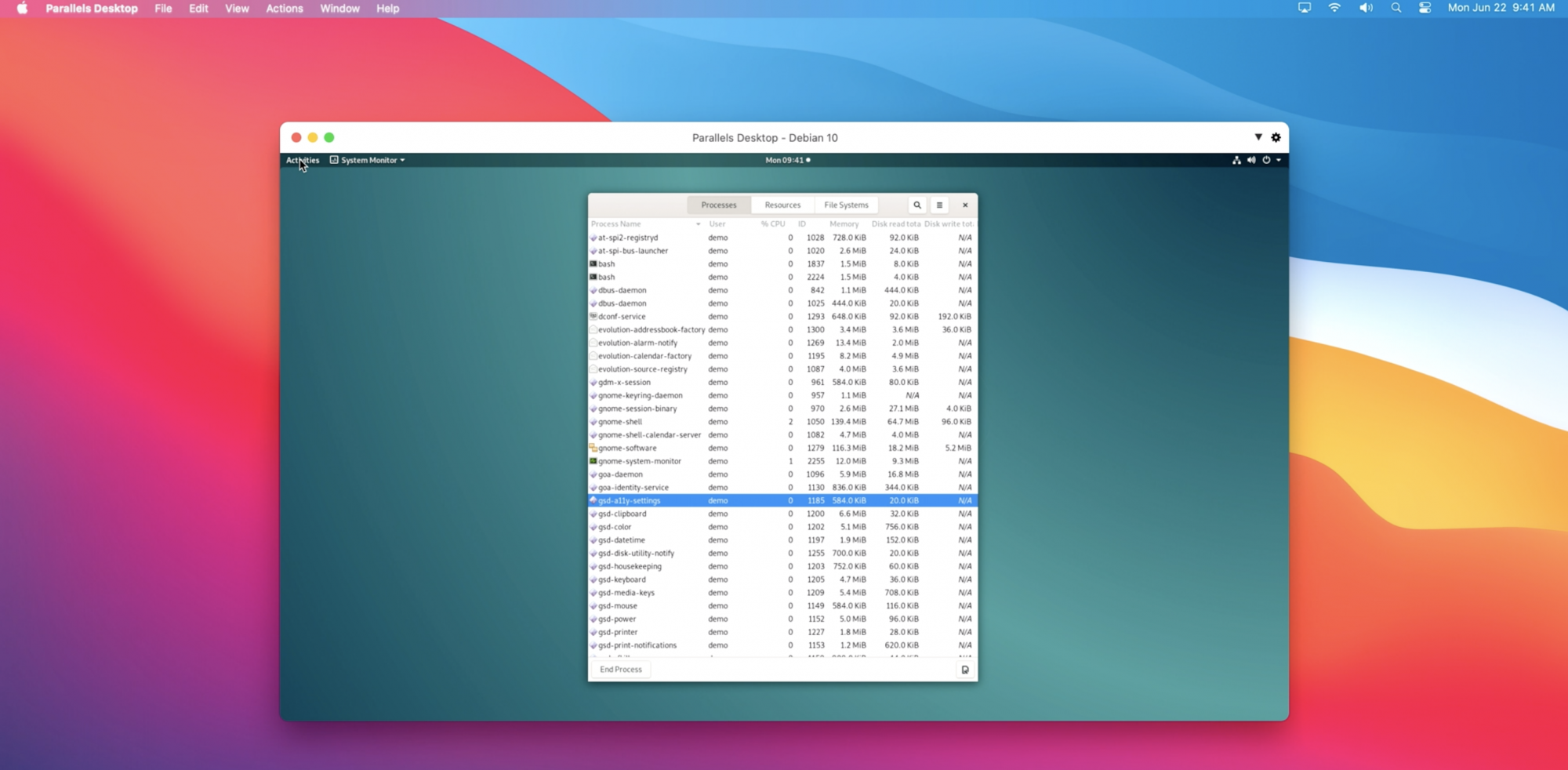Click the Debian power icon
This screenshot has height=770, width=1568.
tap(1266, 160)
